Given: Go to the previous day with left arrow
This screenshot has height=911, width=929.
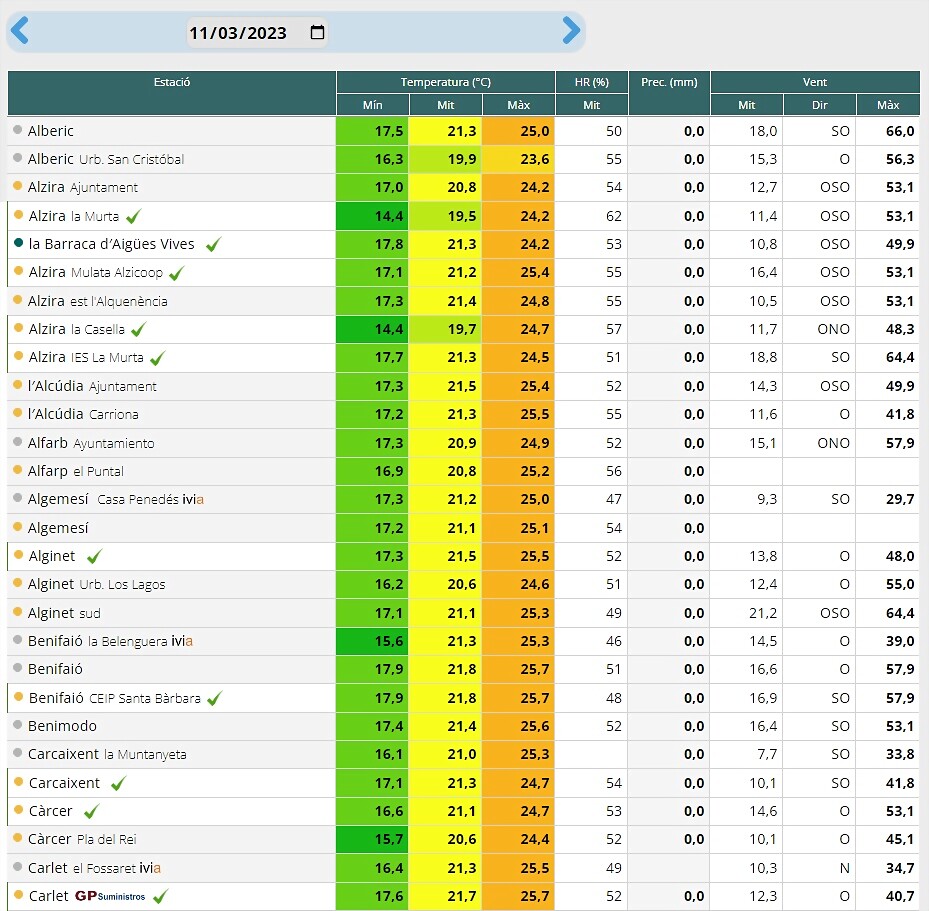Looking at the screenshot, I should click(20, 30).
